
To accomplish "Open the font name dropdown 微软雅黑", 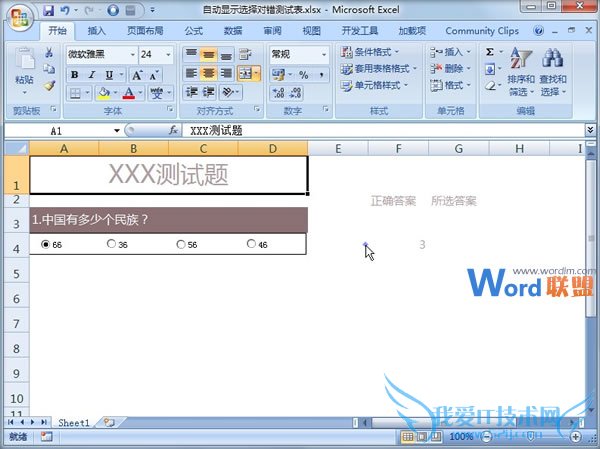I will 132,55.
